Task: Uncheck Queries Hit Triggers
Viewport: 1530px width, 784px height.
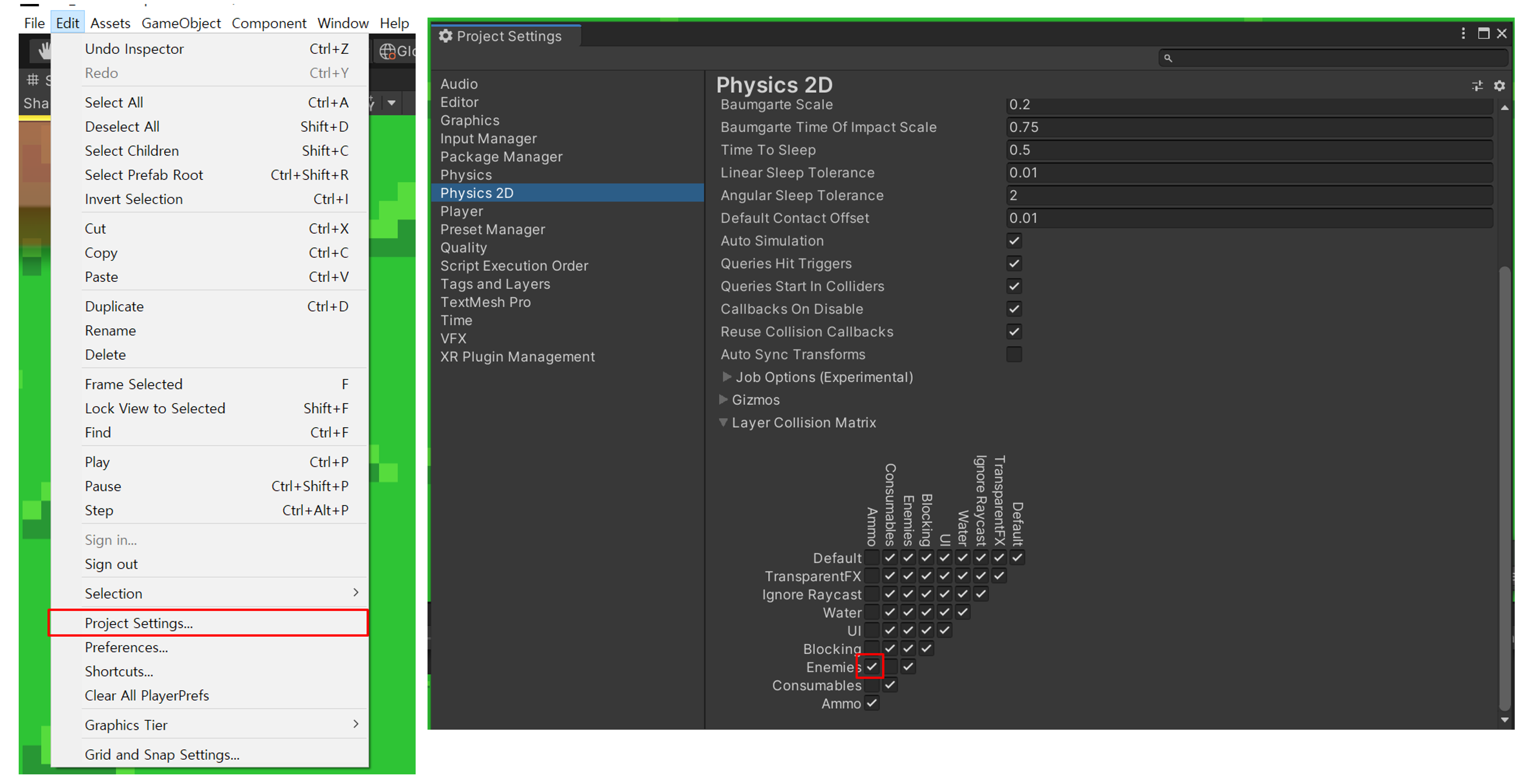Action: point(1014,264)
